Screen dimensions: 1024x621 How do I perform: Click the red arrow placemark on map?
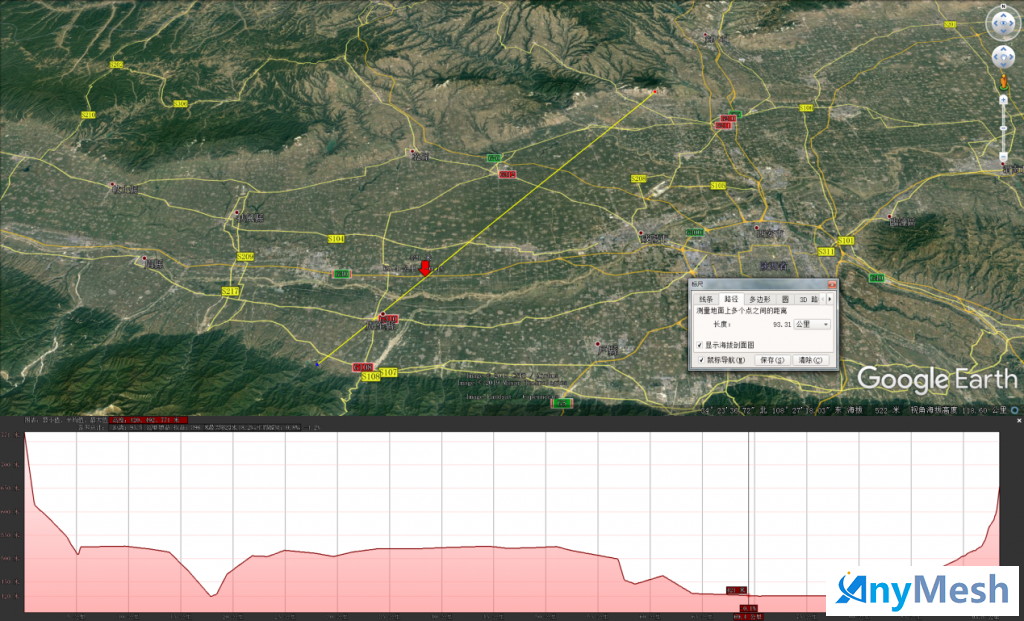pyautogui.click(x=425, y=267)
